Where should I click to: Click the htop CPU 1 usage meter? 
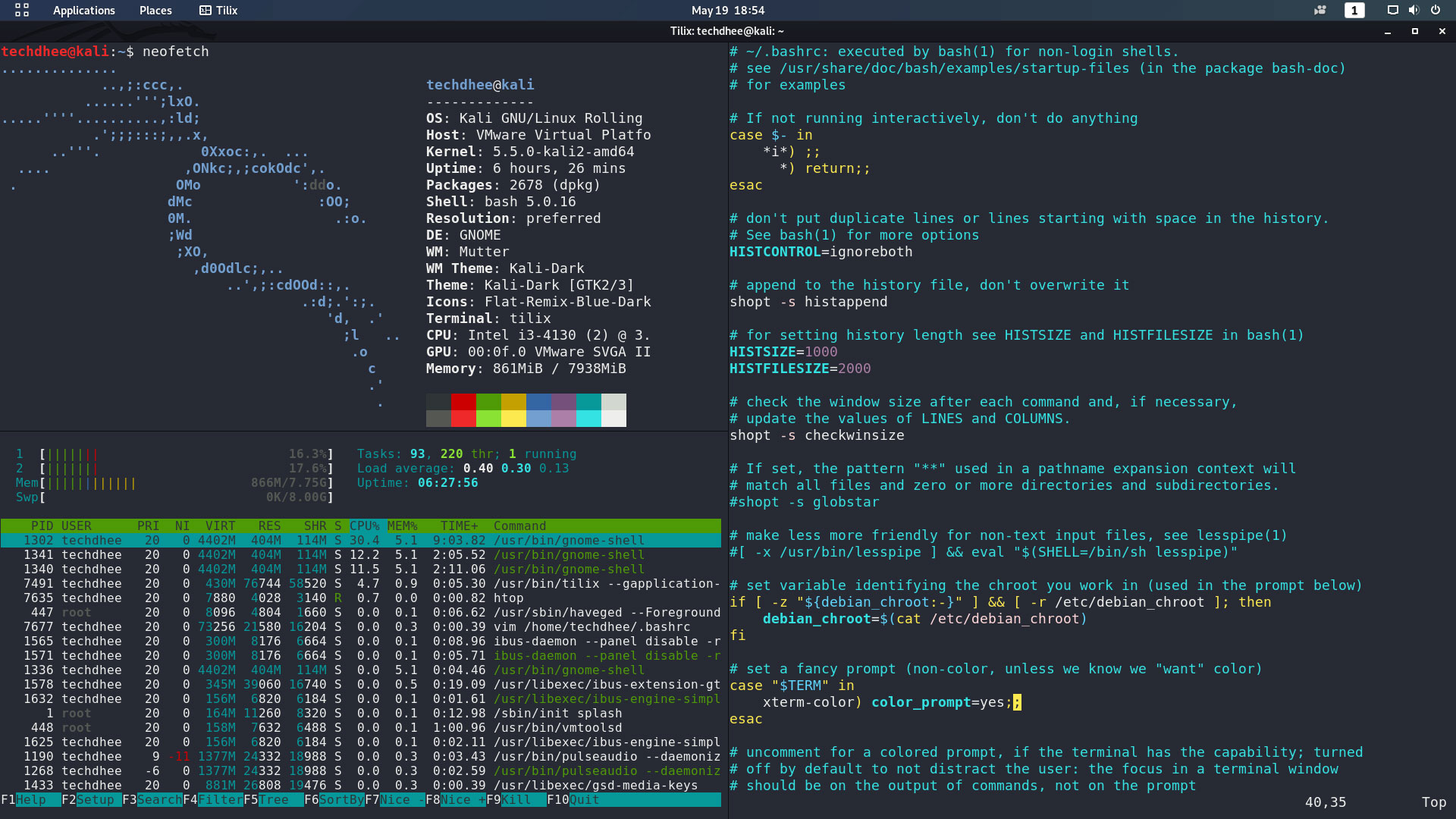point(174,454)
